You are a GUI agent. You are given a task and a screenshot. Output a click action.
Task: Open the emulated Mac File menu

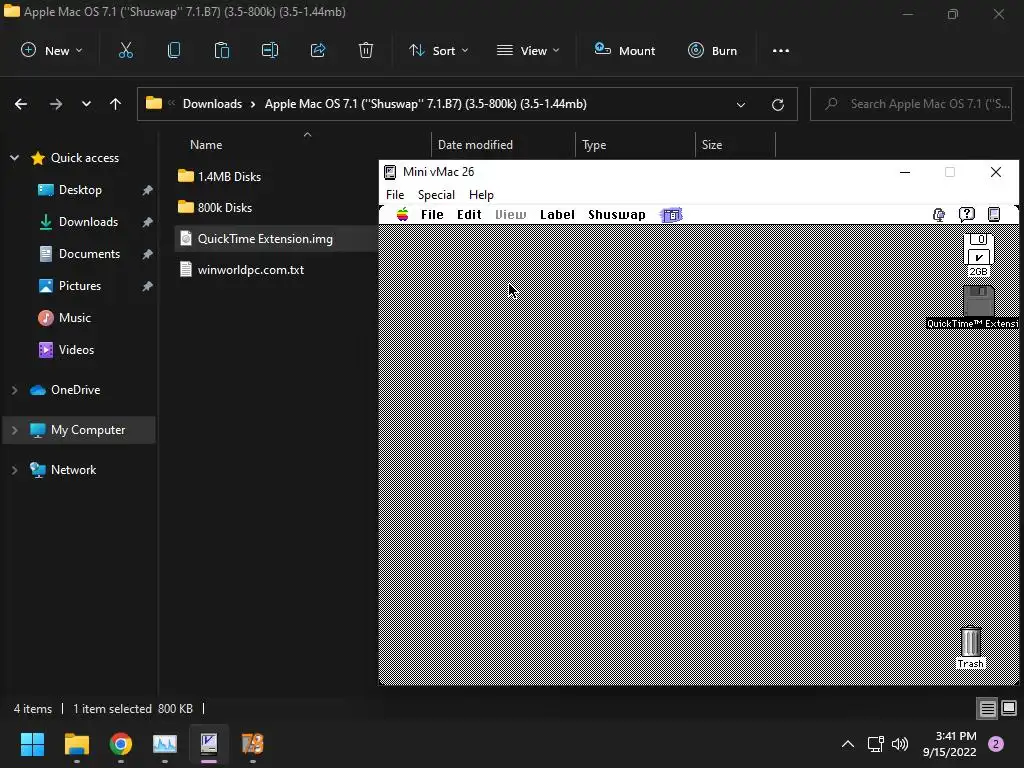coord(432,215)
